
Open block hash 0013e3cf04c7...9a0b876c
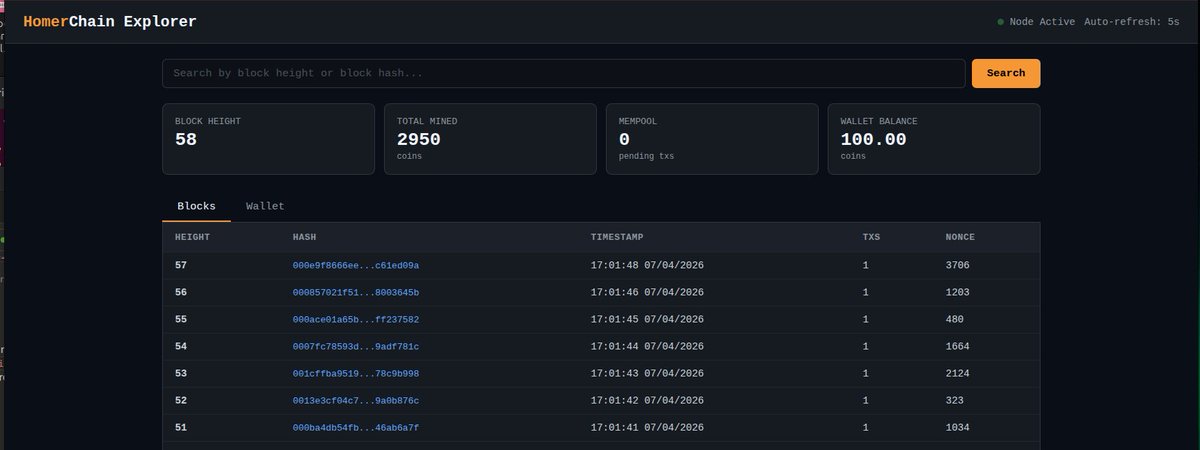(x=356, y=400)
